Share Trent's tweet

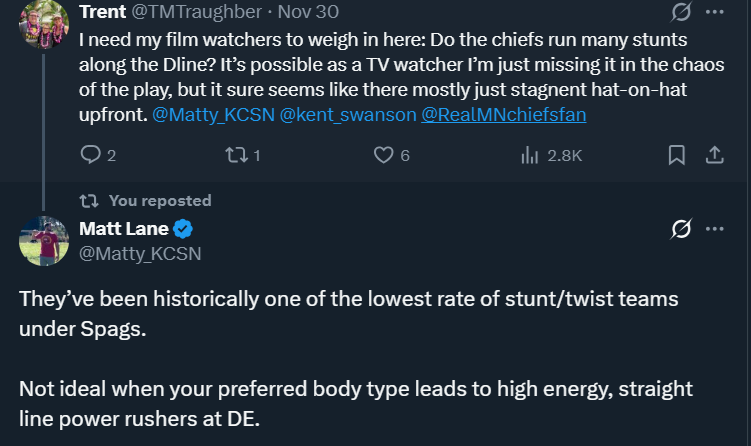point(715,155)
